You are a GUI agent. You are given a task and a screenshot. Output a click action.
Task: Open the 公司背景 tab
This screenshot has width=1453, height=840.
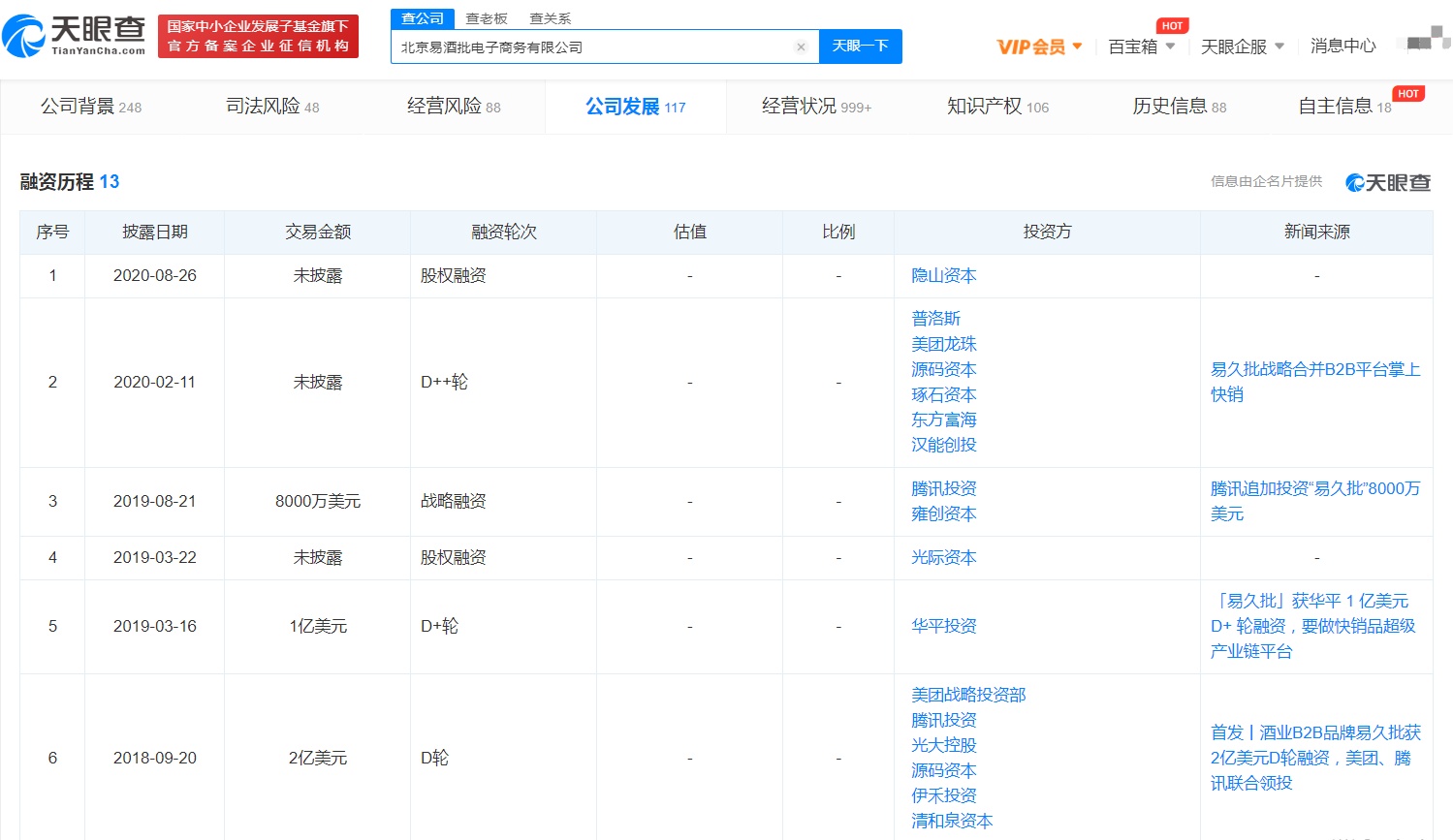point(91,107)
